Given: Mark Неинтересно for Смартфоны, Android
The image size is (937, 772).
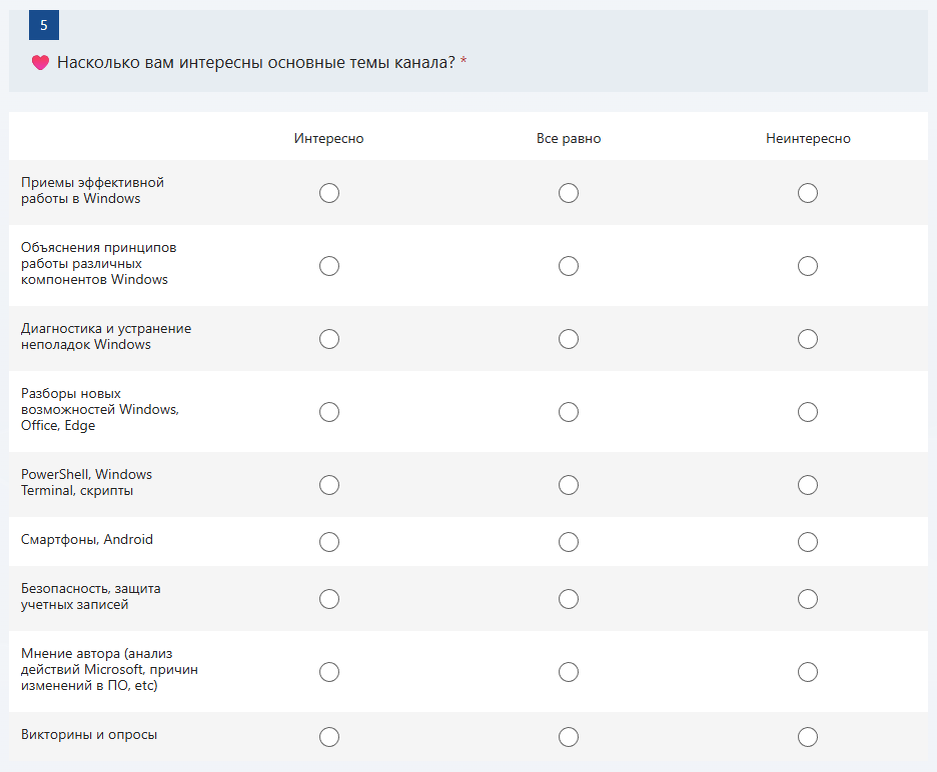Looking at the screenshot, I should pos(808,542).
